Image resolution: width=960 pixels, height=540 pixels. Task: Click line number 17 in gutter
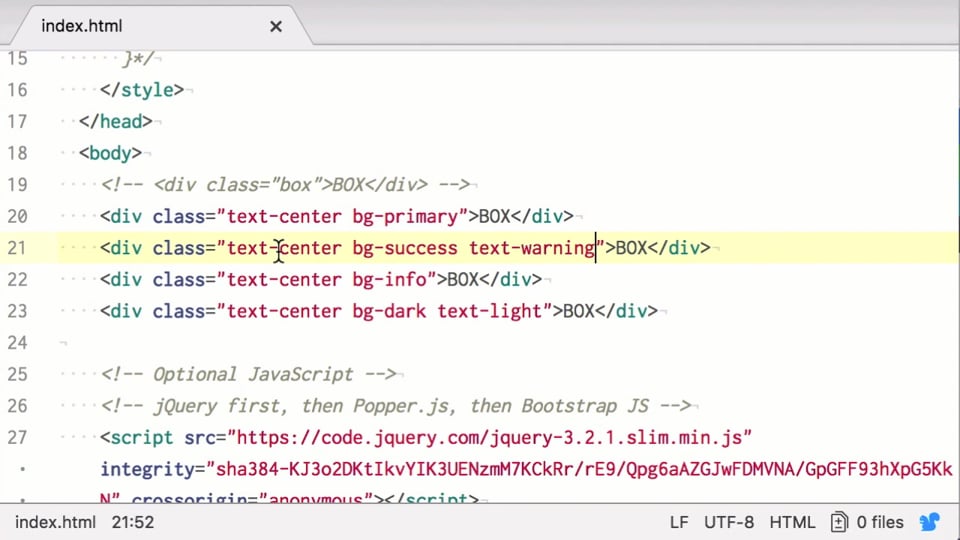[17, 121]
